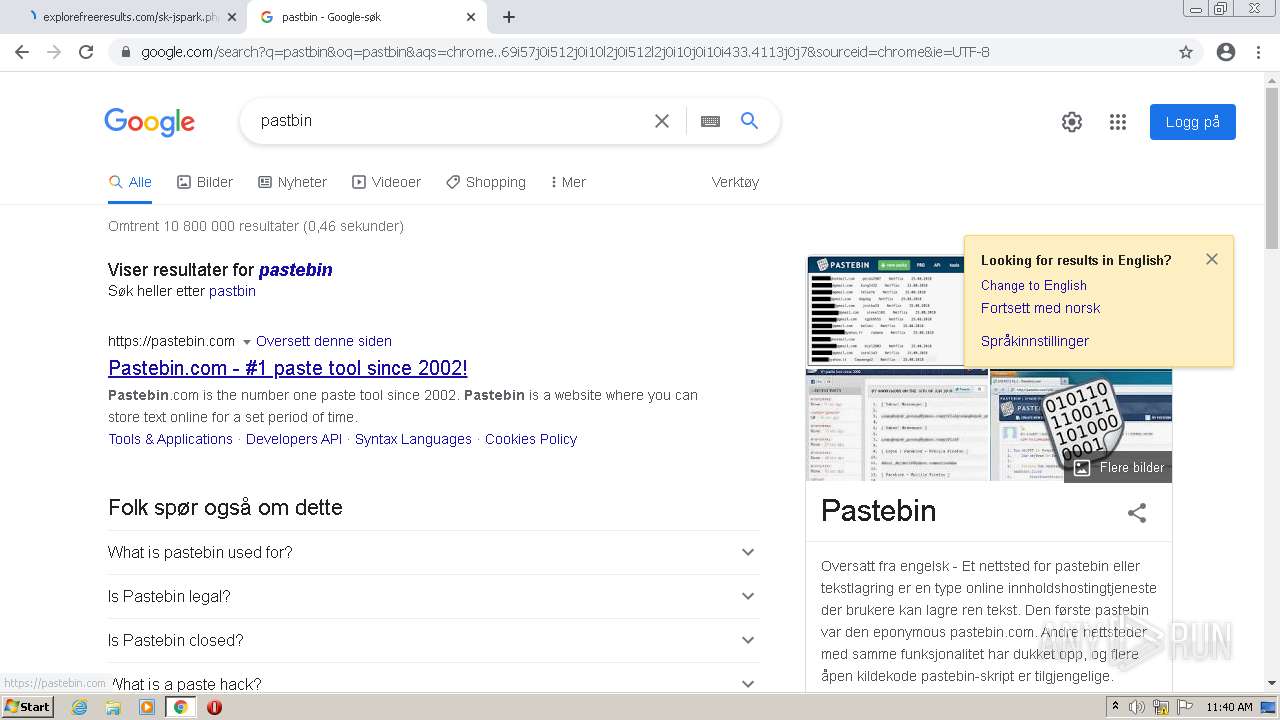Click inside the Google search input field

450,121
